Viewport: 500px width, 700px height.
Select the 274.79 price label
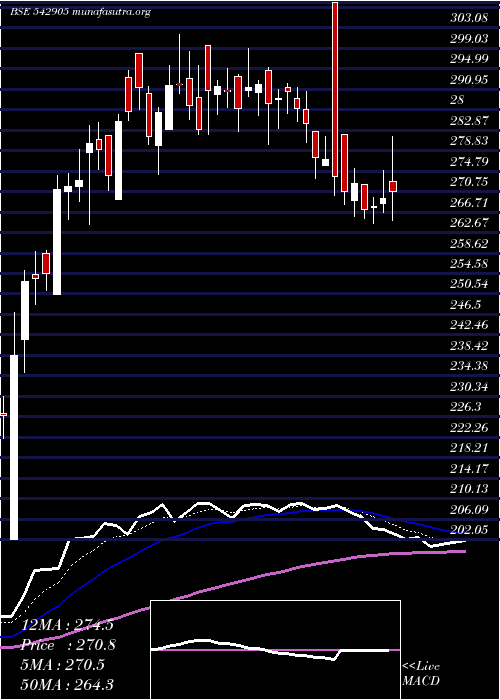469,162
